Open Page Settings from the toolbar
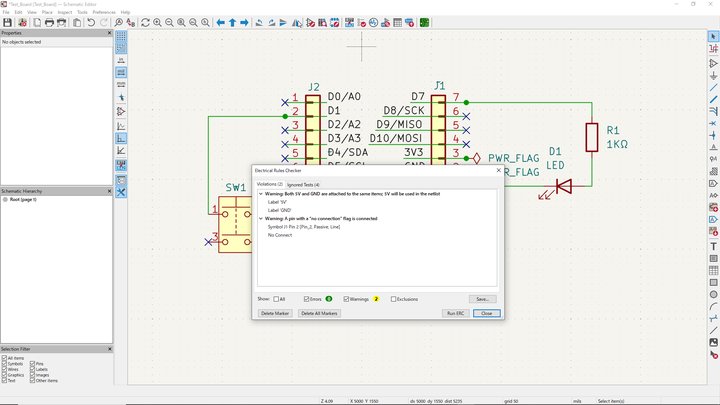Viewport: 720px width, 405px height. (x=37, y=22)
